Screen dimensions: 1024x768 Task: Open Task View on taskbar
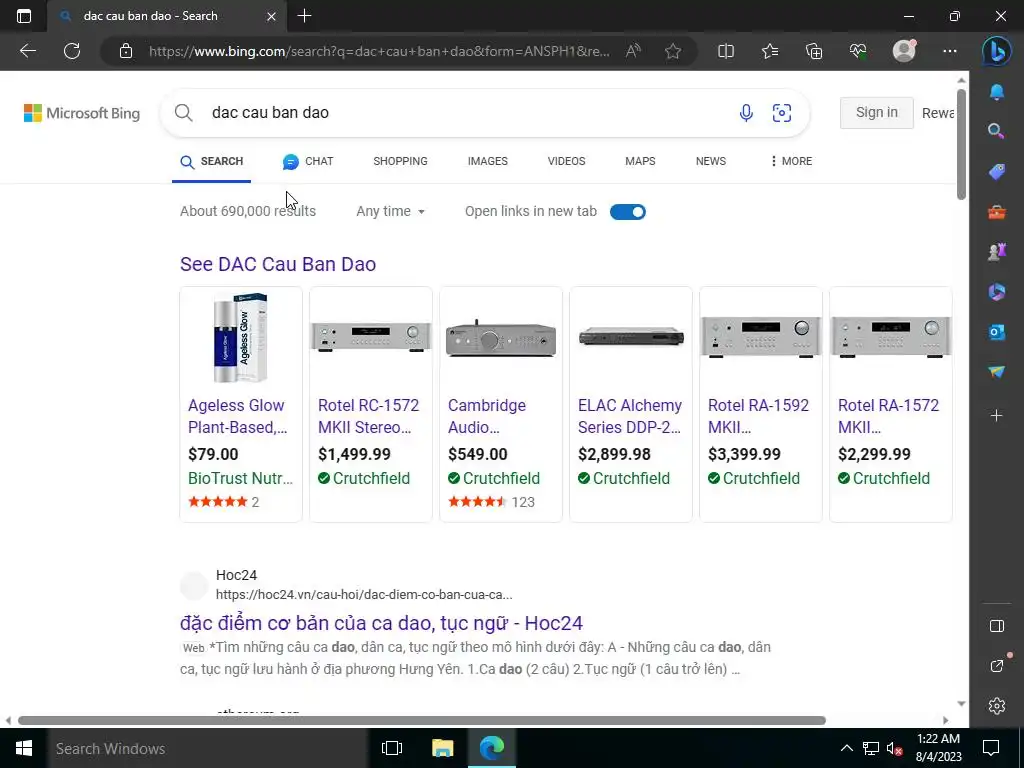coord(392,748)
